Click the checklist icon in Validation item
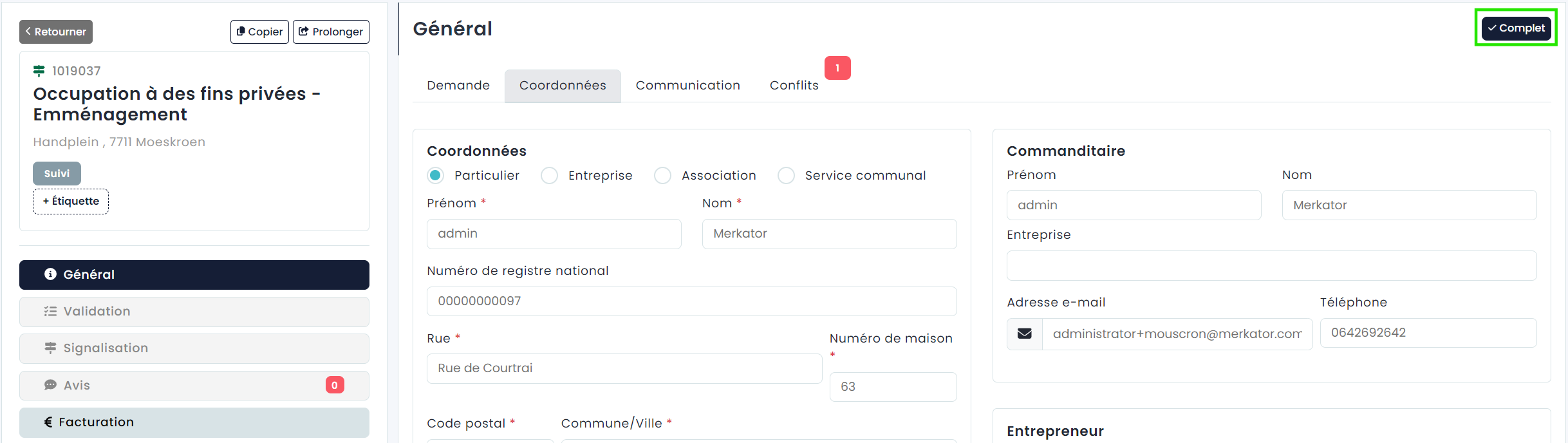 pyautogui.click(x=50, y=311)
